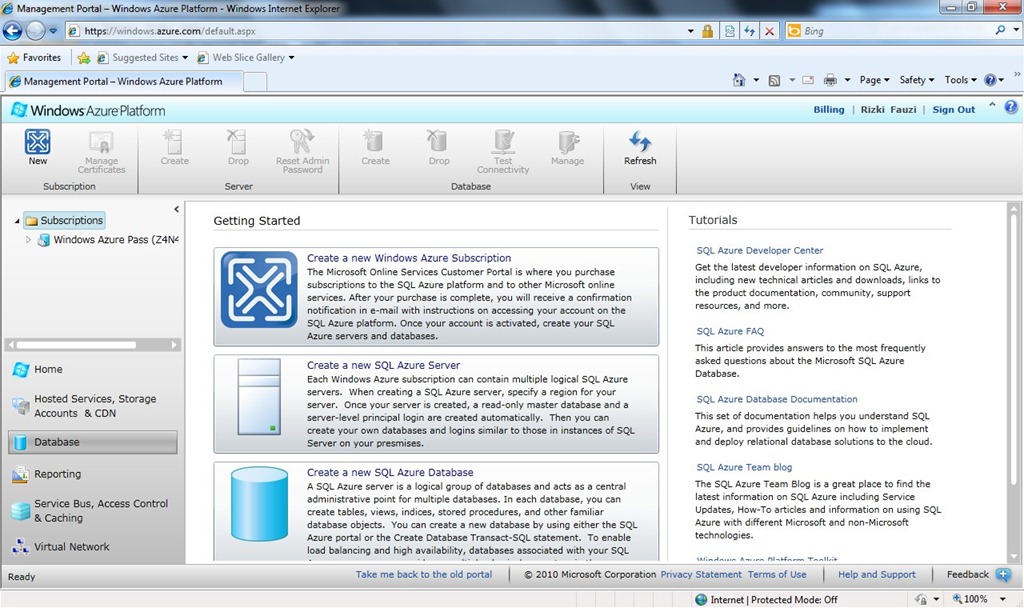Click Manage Certificates ribbon icon
1024x608 pixels.
click(x=101, y=142)
